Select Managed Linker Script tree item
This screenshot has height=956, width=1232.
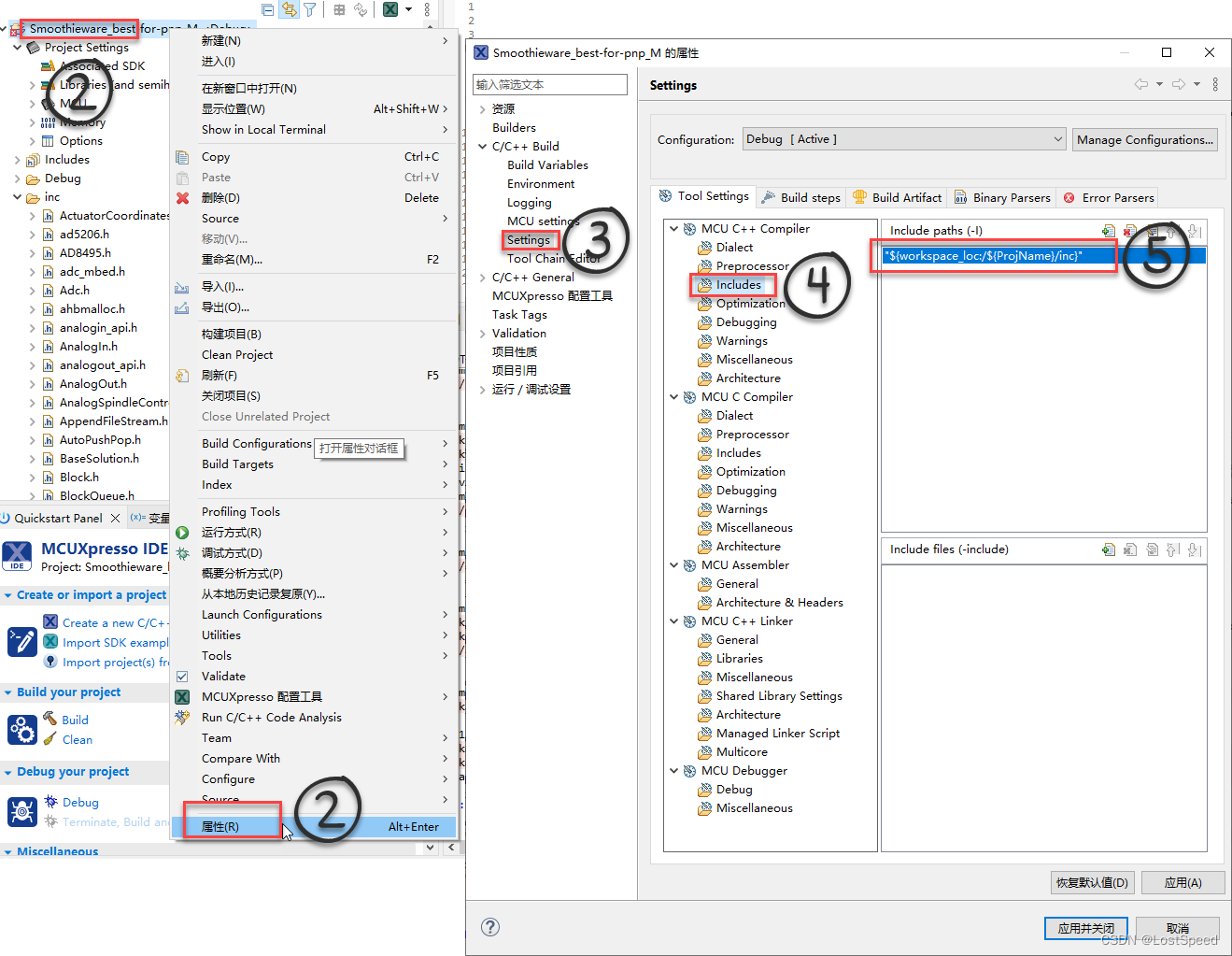777,734
